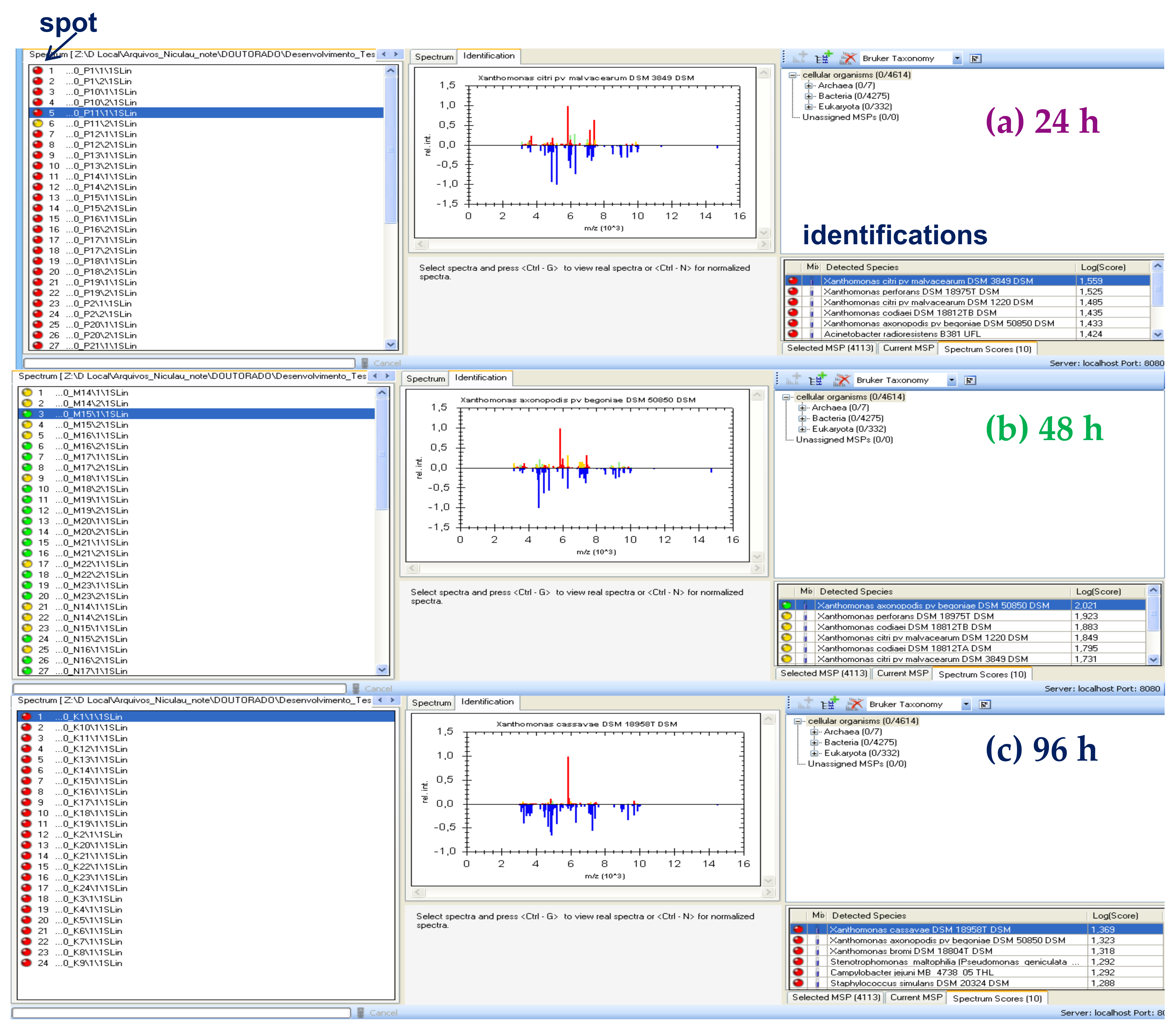The width and height of the screenshot is (1176, 1031).
Task: Click the red status dot beside Xanthomonas cassavae DSM 18958T
Action: tap(799, 929)
